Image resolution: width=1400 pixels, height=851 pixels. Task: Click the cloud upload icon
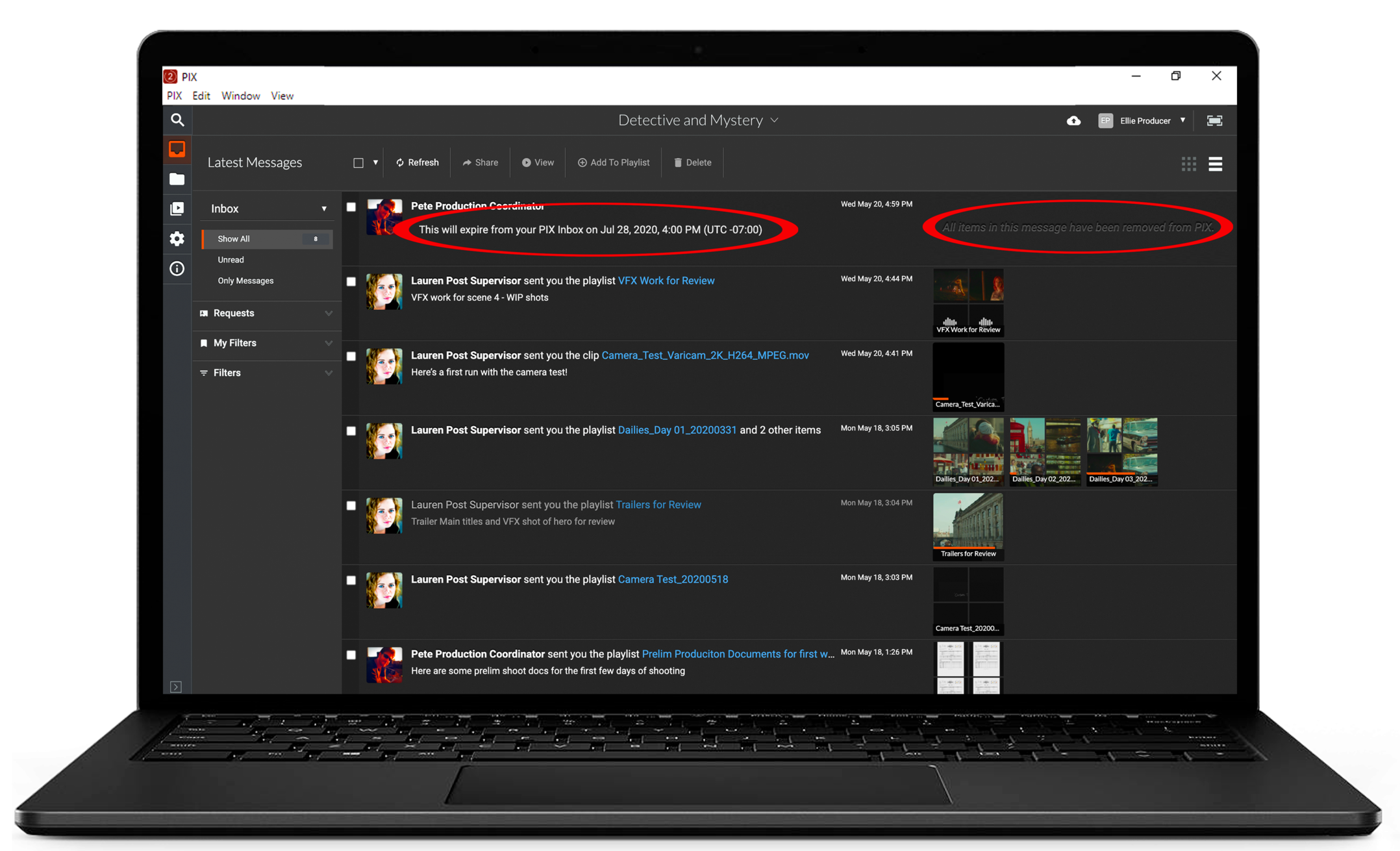[1073, 121]
